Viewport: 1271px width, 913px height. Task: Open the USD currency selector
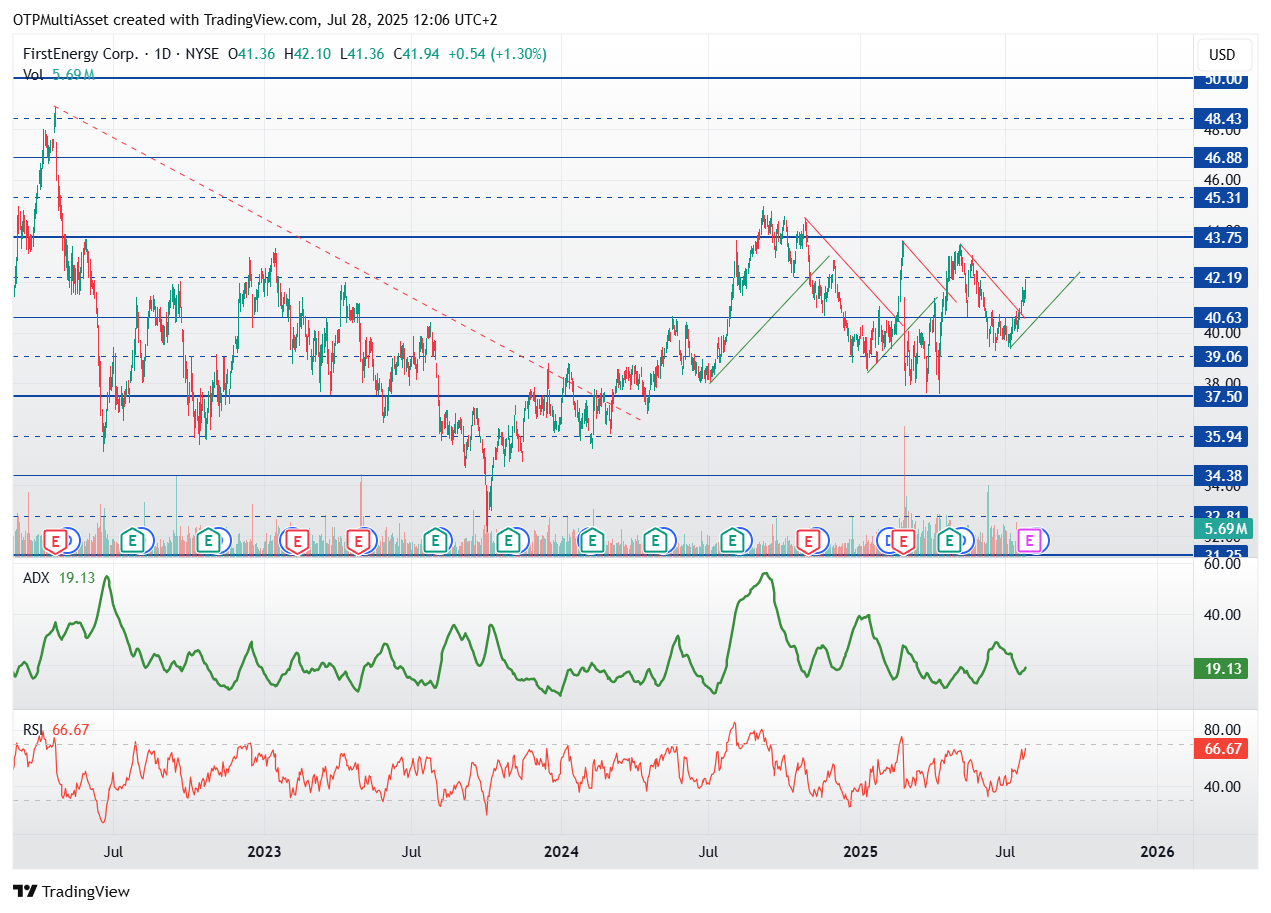[x=1222, y=54]
